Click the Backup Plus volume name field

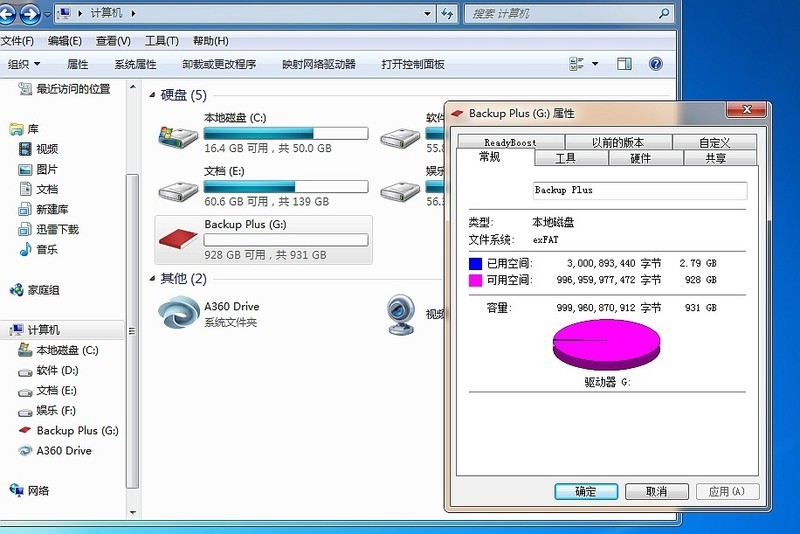(x=640, y=190)
